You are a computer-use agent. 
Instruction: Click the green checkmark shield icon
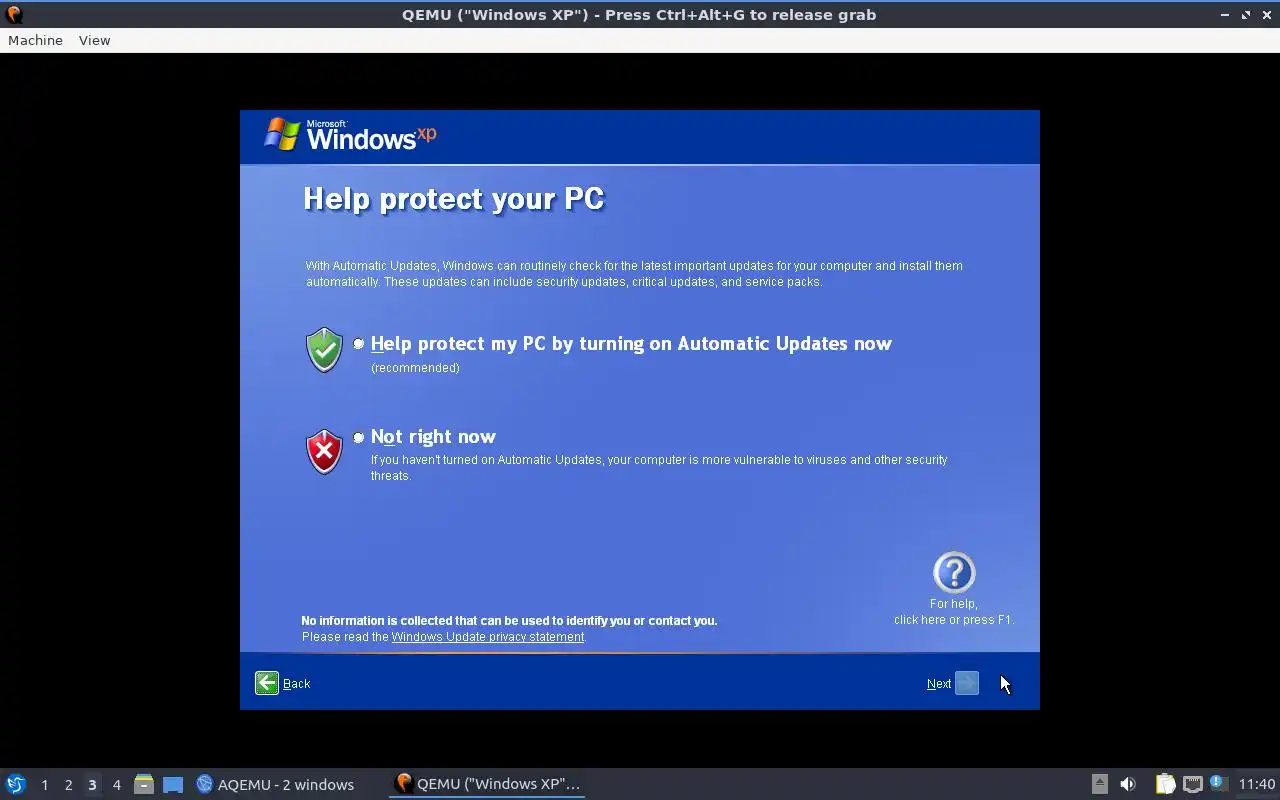324,350
